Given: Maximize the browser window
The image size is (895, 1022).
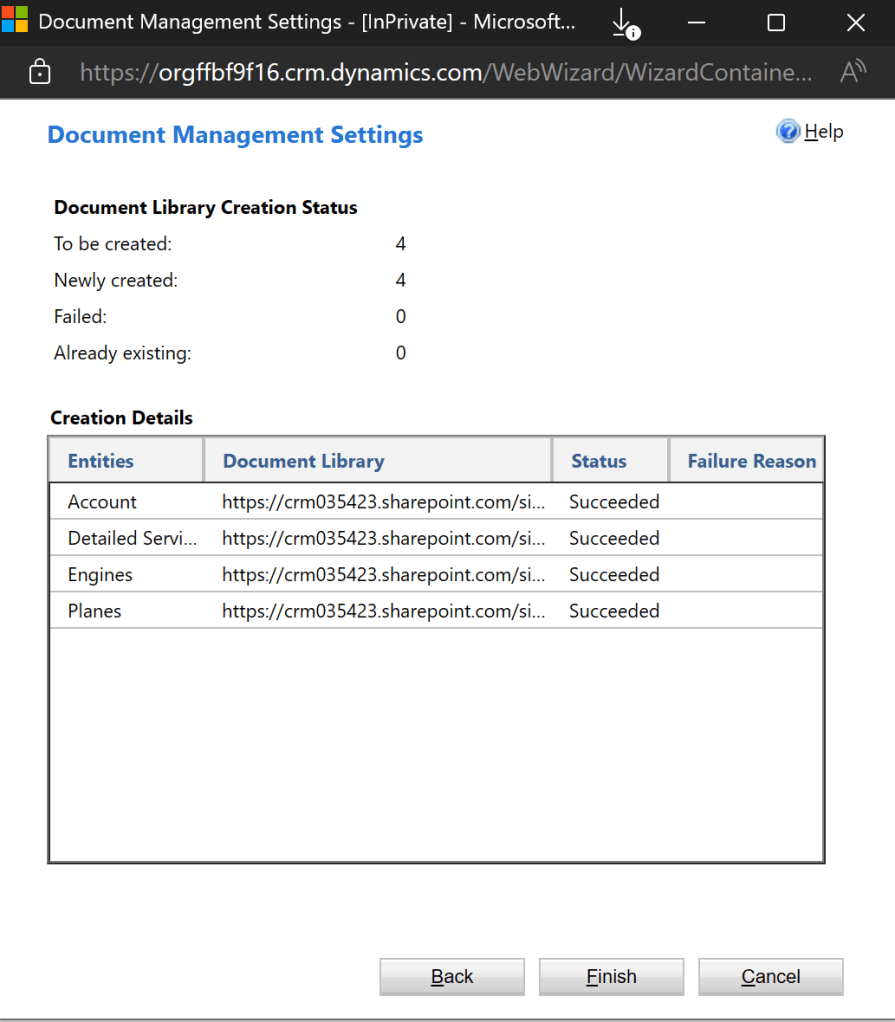Looking at the screenshot, I should pos(776,23).
